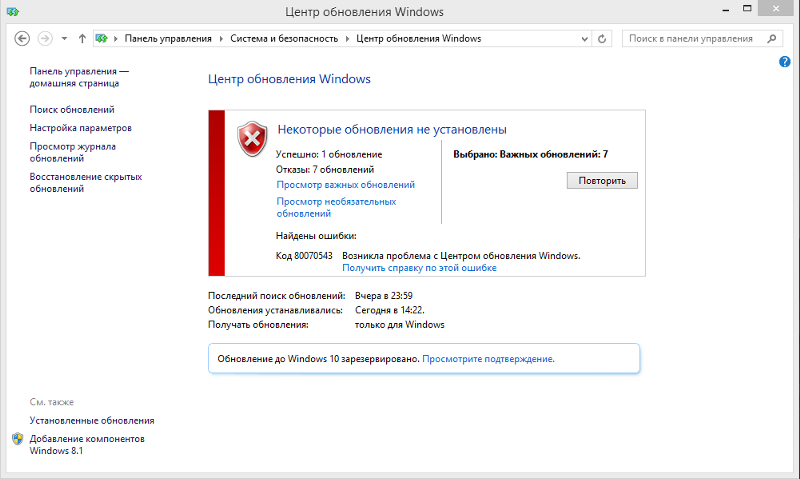Select Система и безопасность breadcrumb
The width and height of the screenshot is (800, 479).
pyautogui.click(x=284, y=39)
